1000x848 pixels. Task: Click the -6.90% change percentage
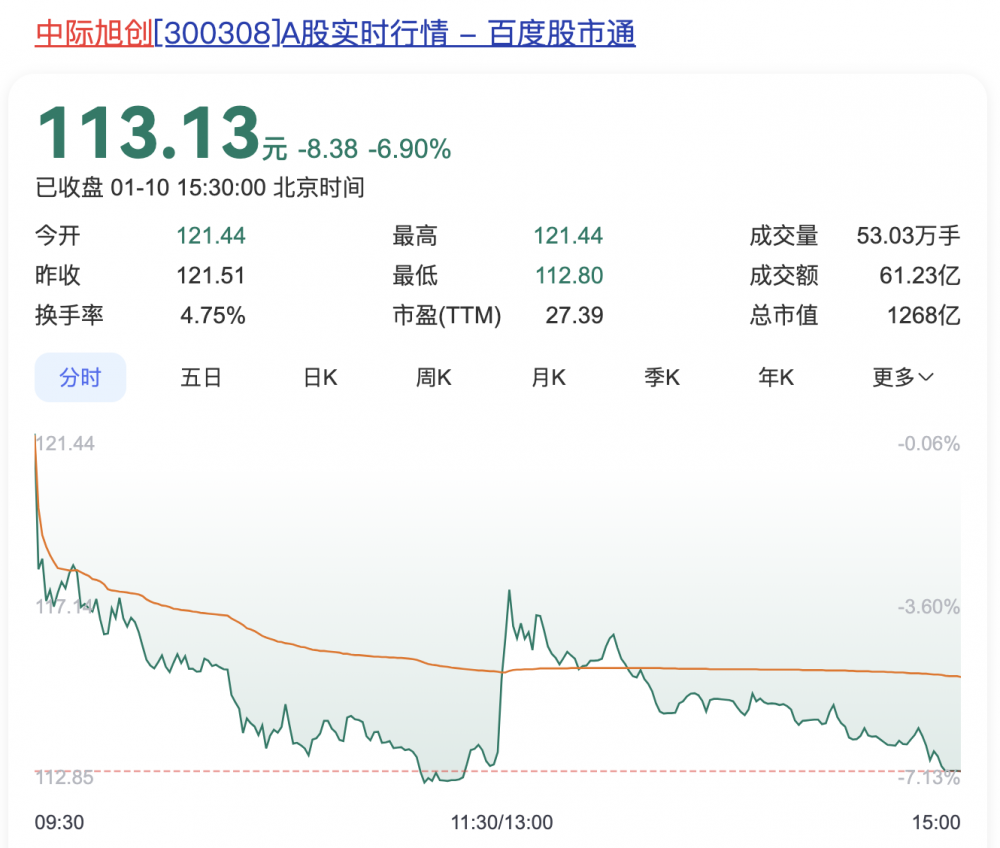pos(410,150)
